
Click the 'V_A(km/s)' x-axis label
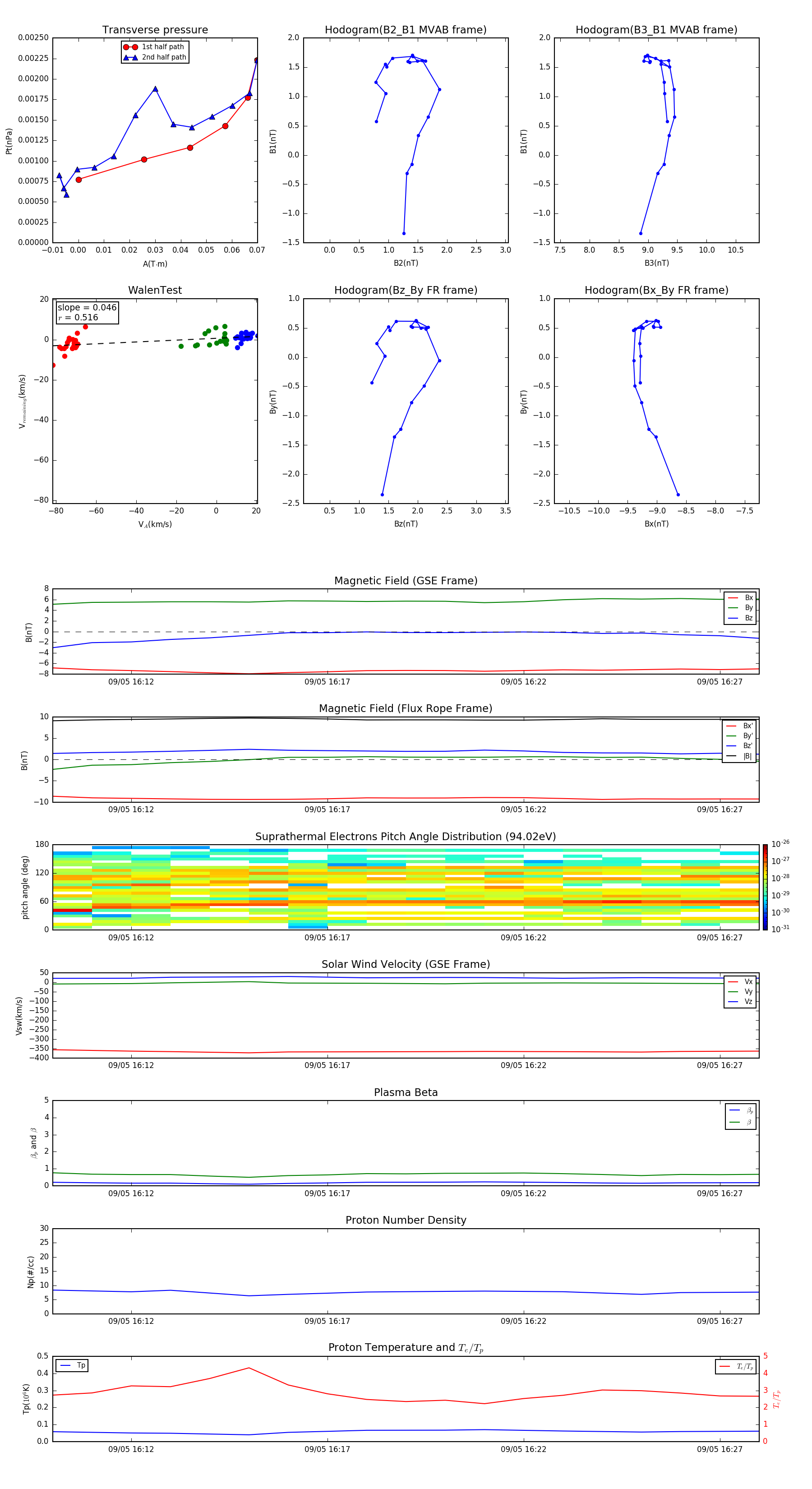point(155,524)
